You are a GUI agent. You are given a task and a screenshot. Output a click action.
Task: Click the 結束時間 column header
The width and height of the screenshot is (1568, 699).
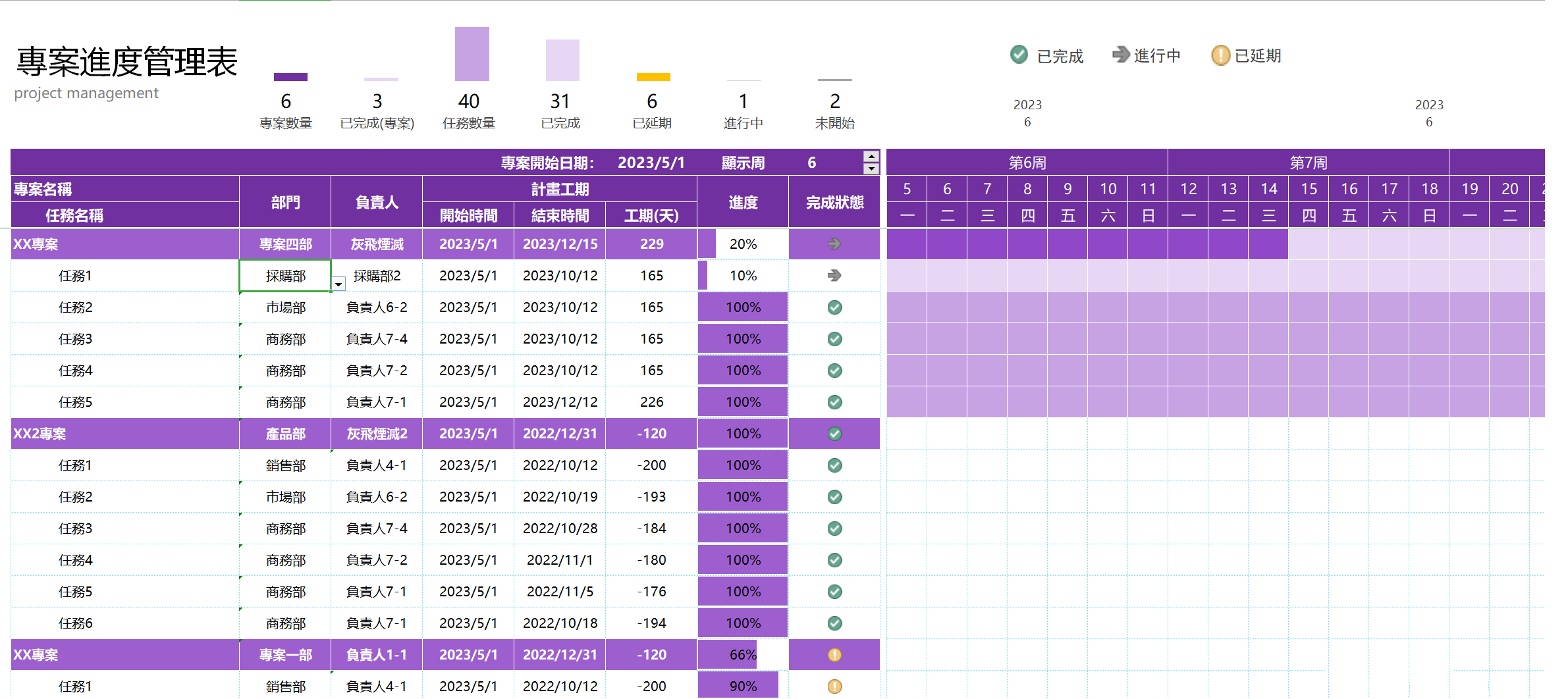(x=560, y=215)
